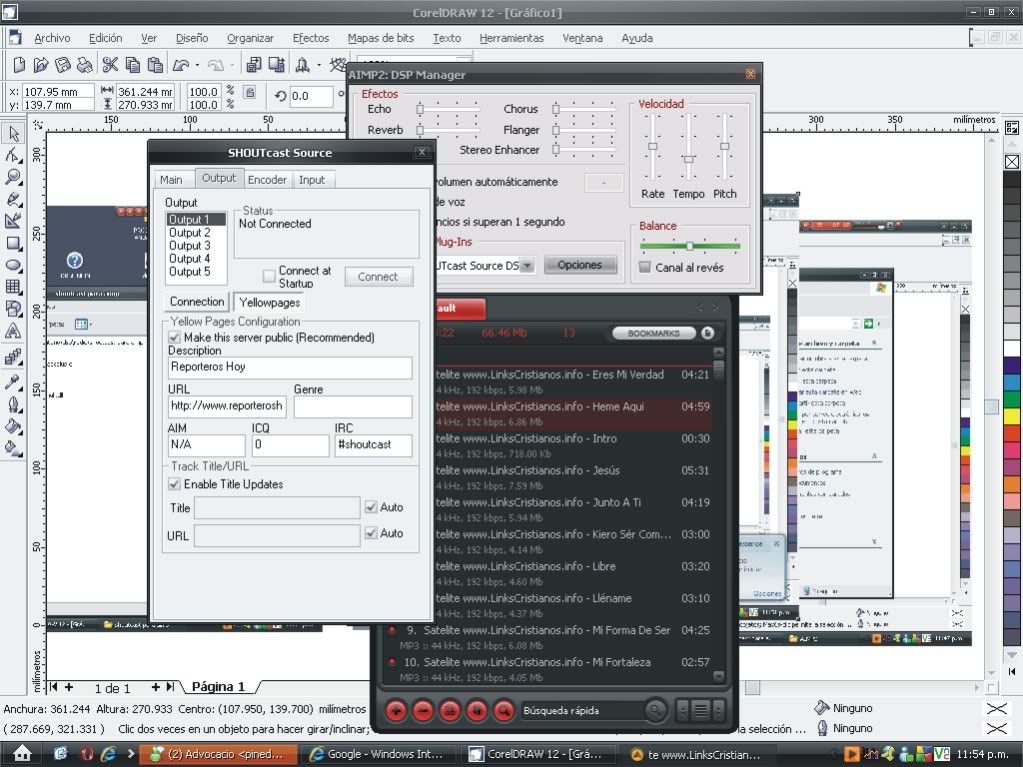Select the Fill bucket tool
Screen dimensions: 1023x767
(x=13, y=427)
